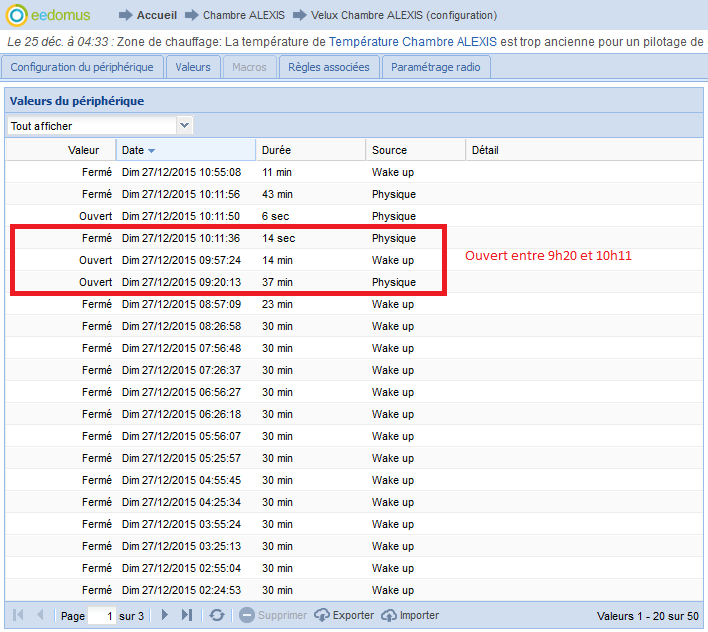The width and height of the screenshot is (708, 632).
Task: Select row dated 27/12/2015 10:11:56
Action: click(x=354, y=194)
